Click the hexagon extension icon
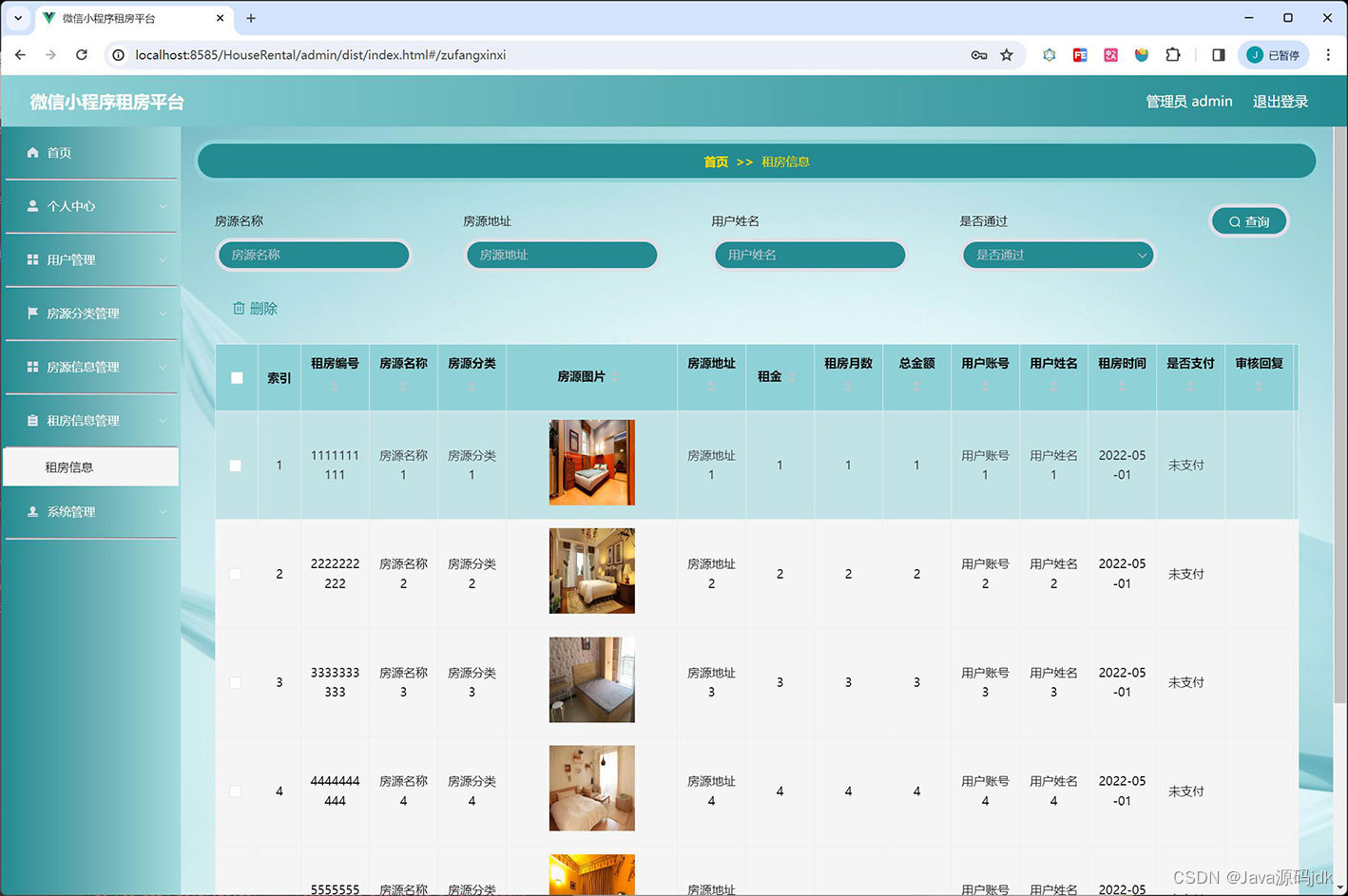 pos(1049,55)
